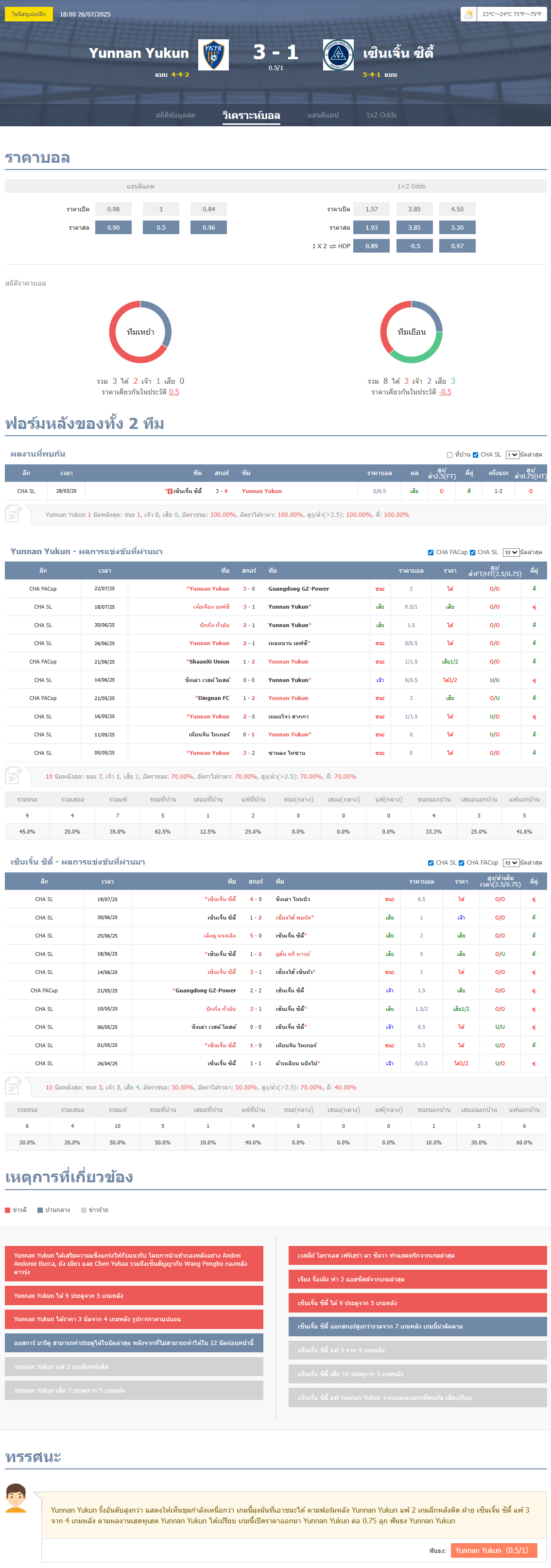551x1568 pixels.
Task: Click the note icon beside the ชนะ 3 last-10 summary
Action: tap(14, 1086)
